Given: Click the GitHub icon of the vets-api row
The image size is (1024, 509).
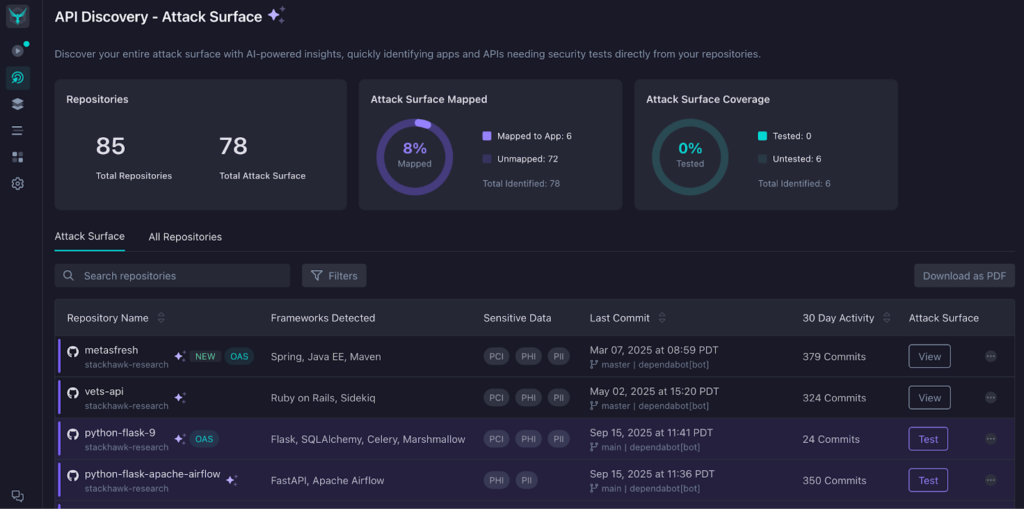Looking at the screenshot, I should click(73, 393).
